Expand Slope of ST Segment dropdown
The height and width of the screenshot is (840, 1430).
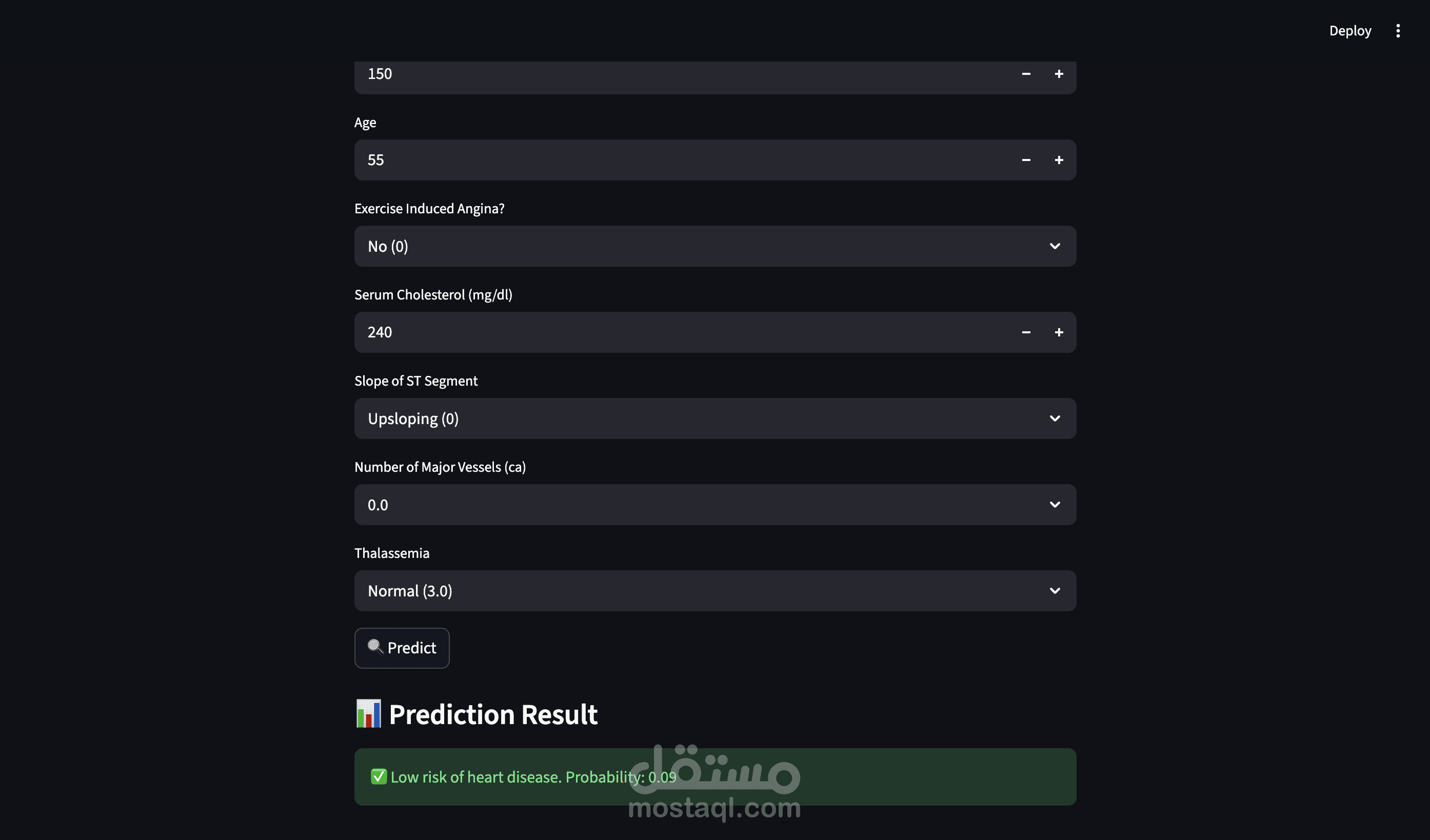pos(714,418)
